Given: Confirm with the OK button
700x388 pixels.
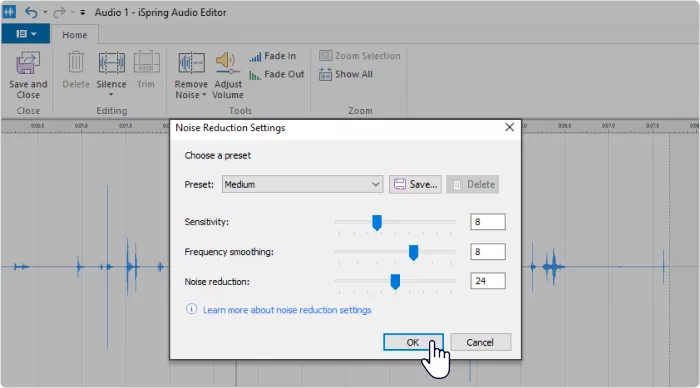Looking at the screenshot, I should (x=413, y=342).
